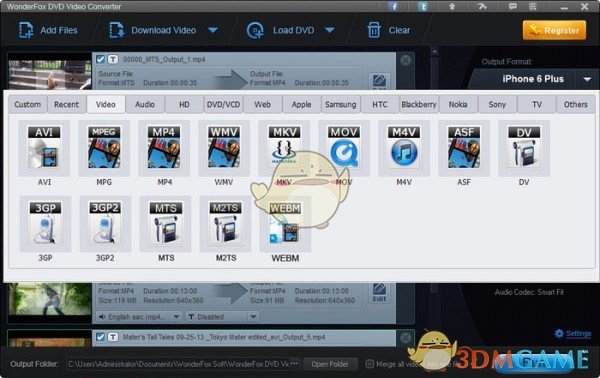Uncheck the Mater's Tall Tales checkbox

[100, 337]
